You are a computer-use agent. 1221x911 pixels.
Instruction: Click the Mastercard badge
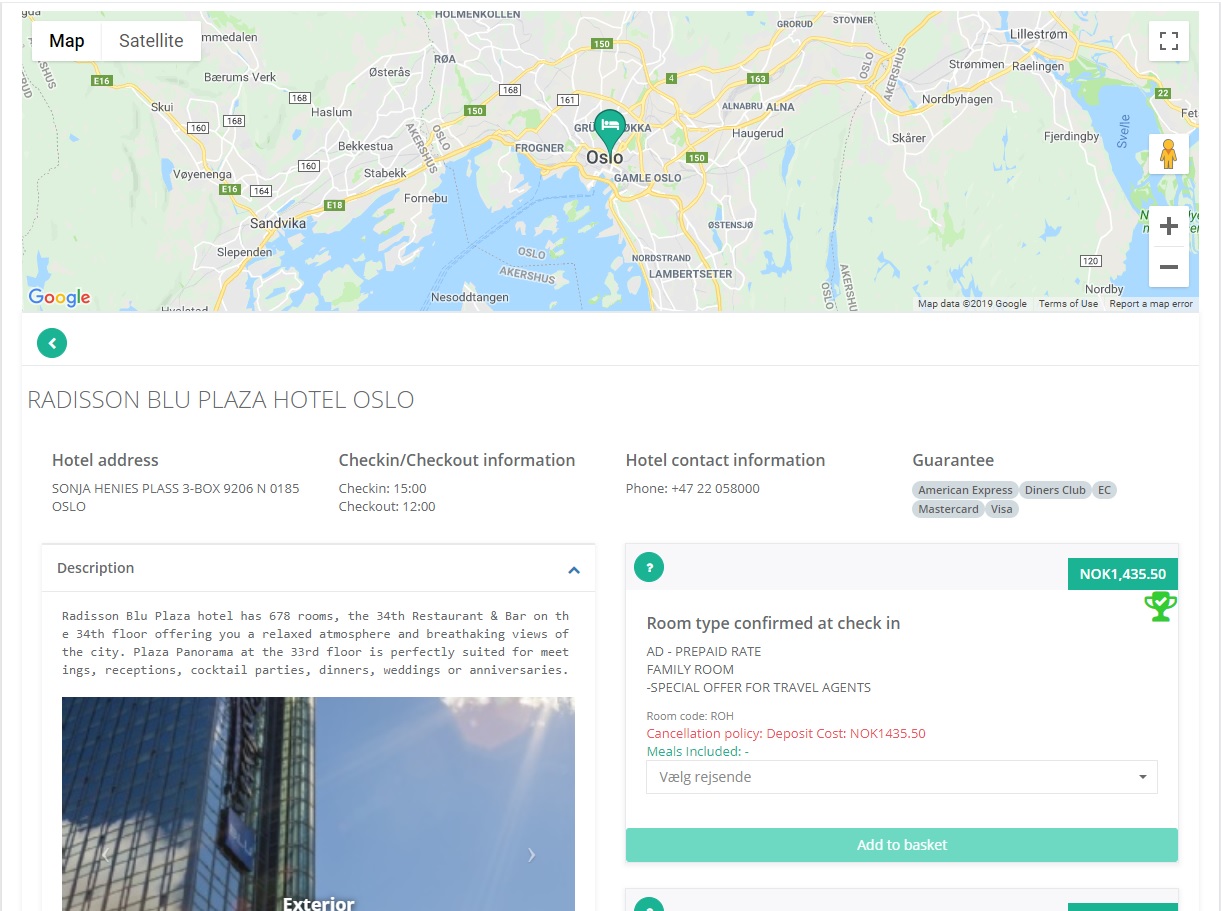click(x=948, y=509)
